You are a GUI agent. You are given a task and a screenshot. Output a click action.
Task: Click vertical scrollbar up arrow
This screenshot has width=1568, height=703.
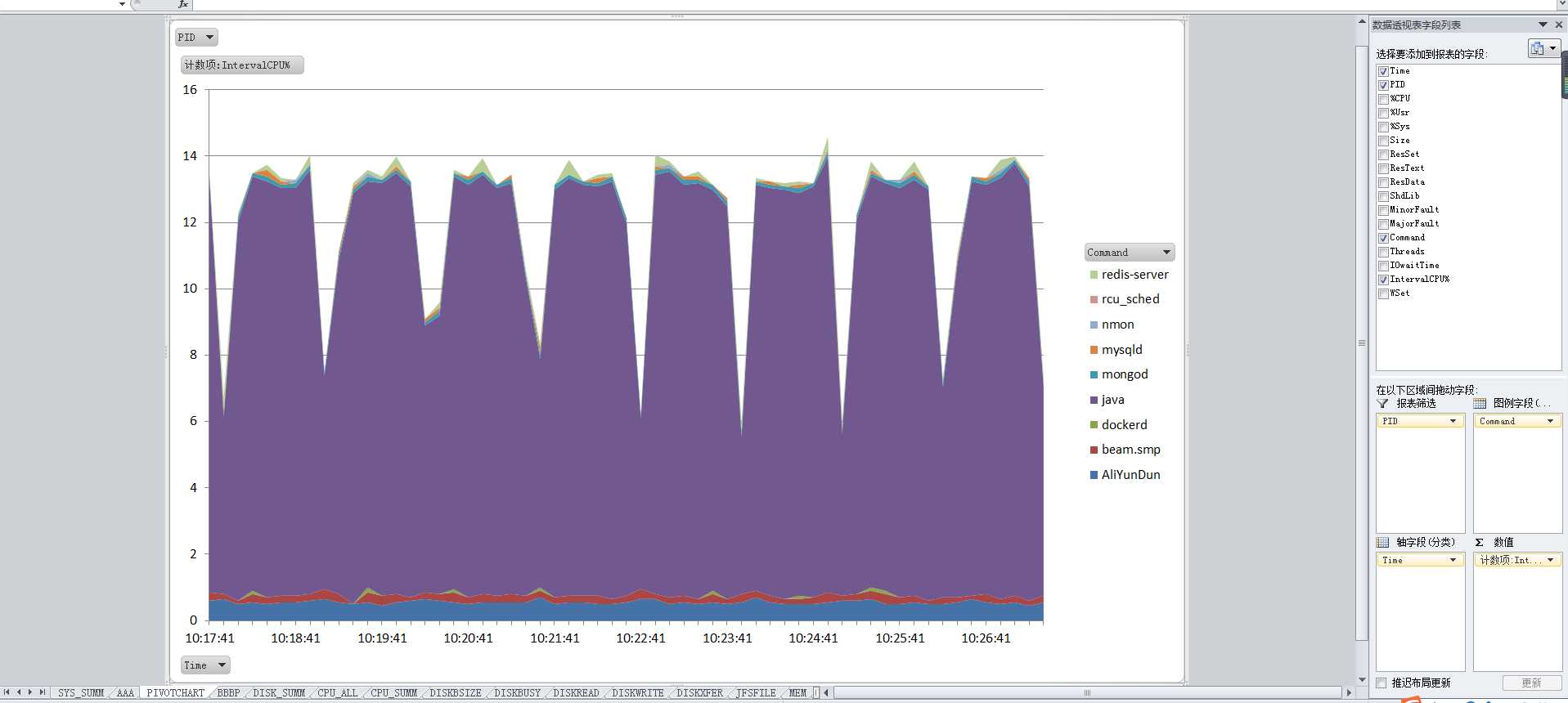click(1362, 21)
